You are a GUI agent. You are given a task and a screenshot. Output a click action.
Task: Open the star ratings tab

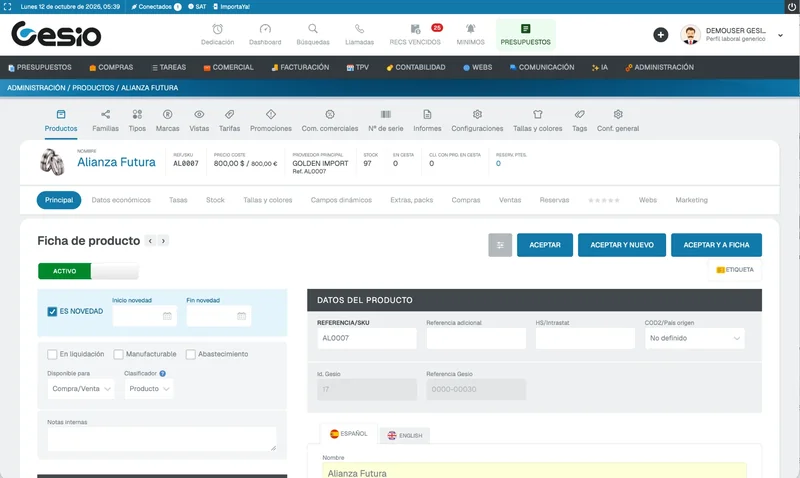click(604, 200)
